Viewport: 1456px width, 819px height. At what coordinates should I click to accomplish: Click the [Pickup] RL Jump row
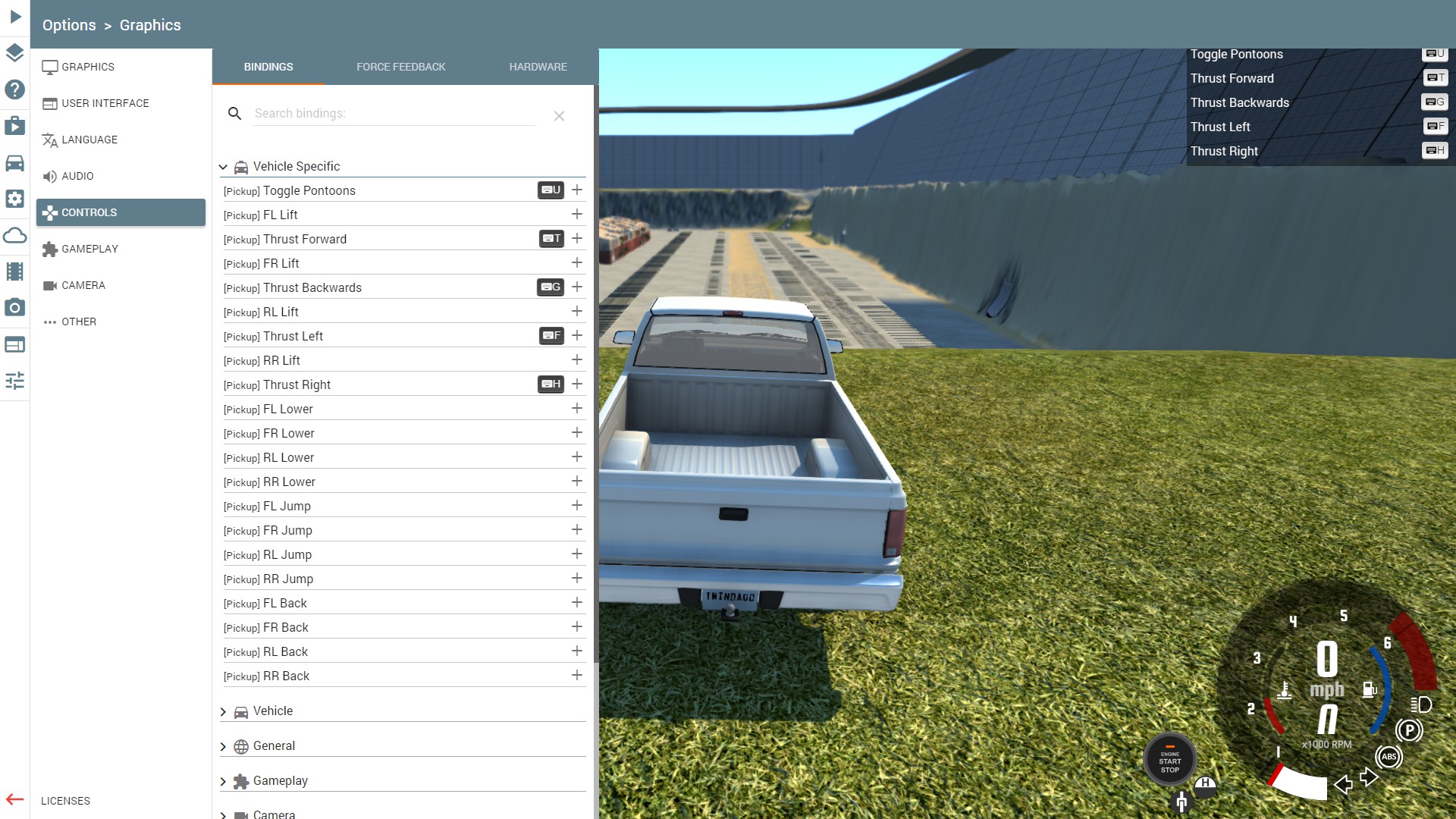pos(403,554)
